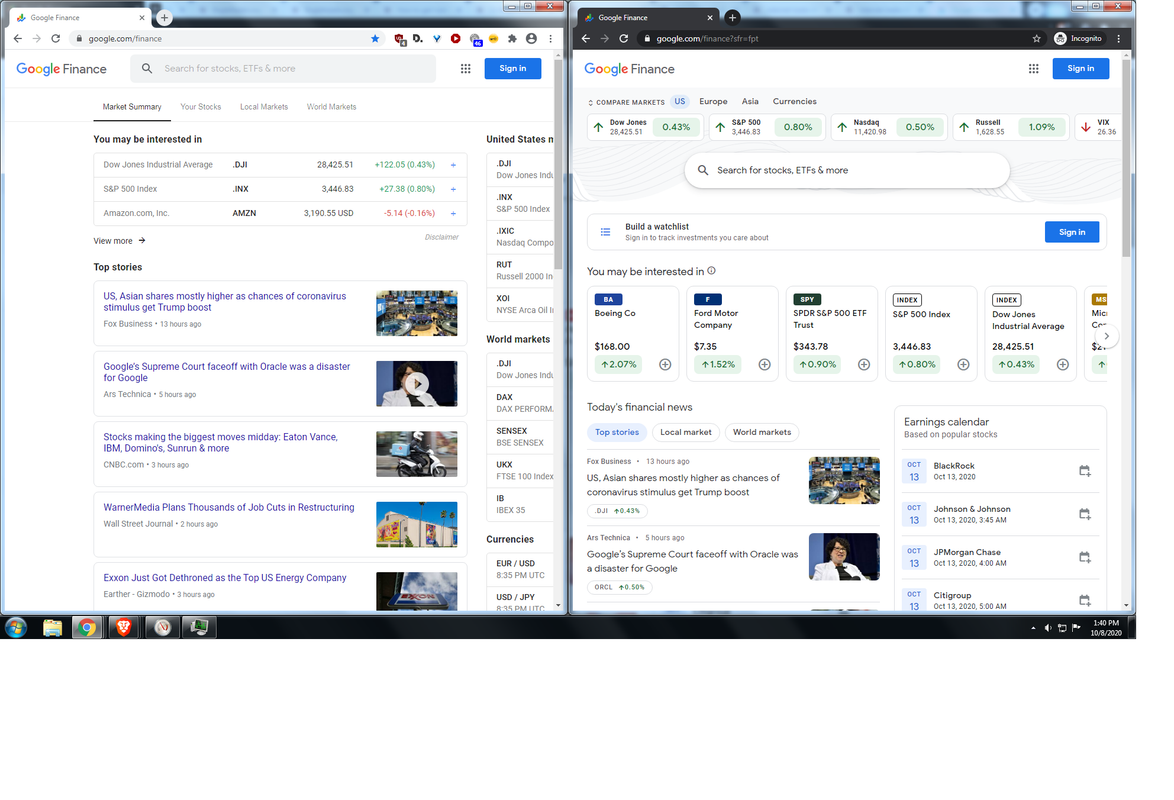The width and height of the screenshot is (1174, 800).
Task: Open Google apps grid in the left window
Action: 466,68
